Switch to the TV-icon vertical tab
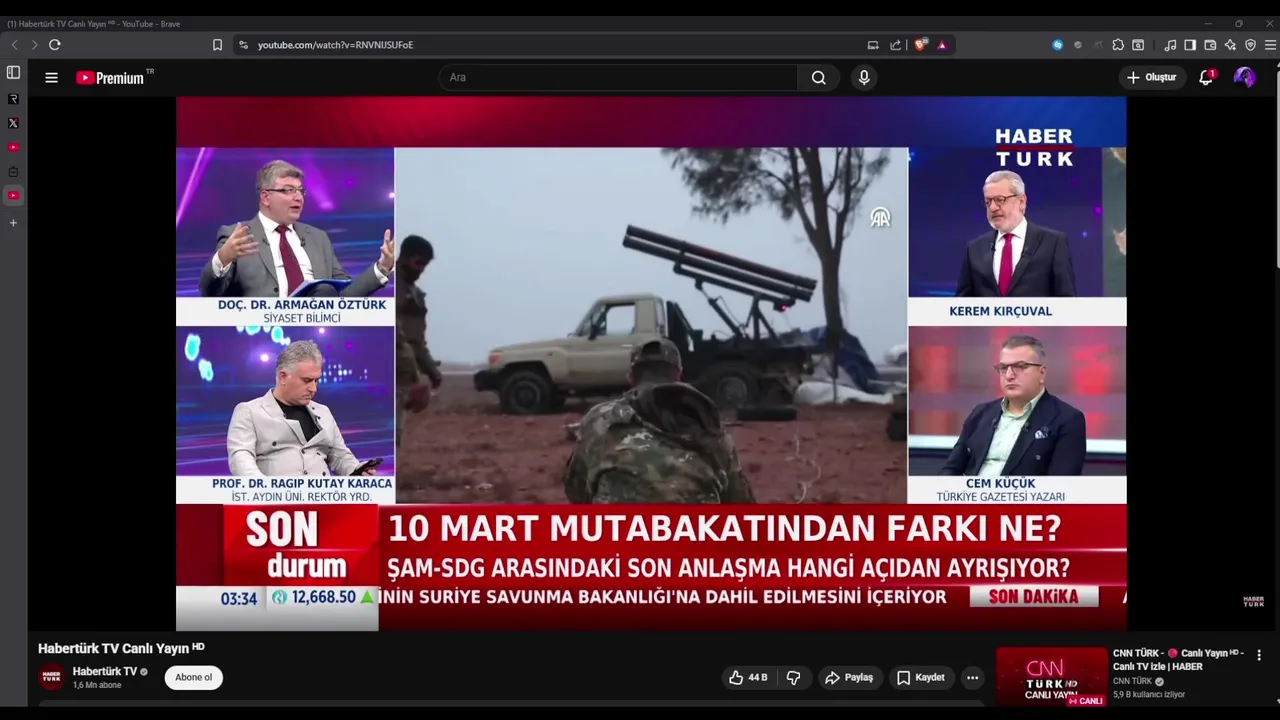Screen dimensions: 1280x720 click(x=13, y=172)
